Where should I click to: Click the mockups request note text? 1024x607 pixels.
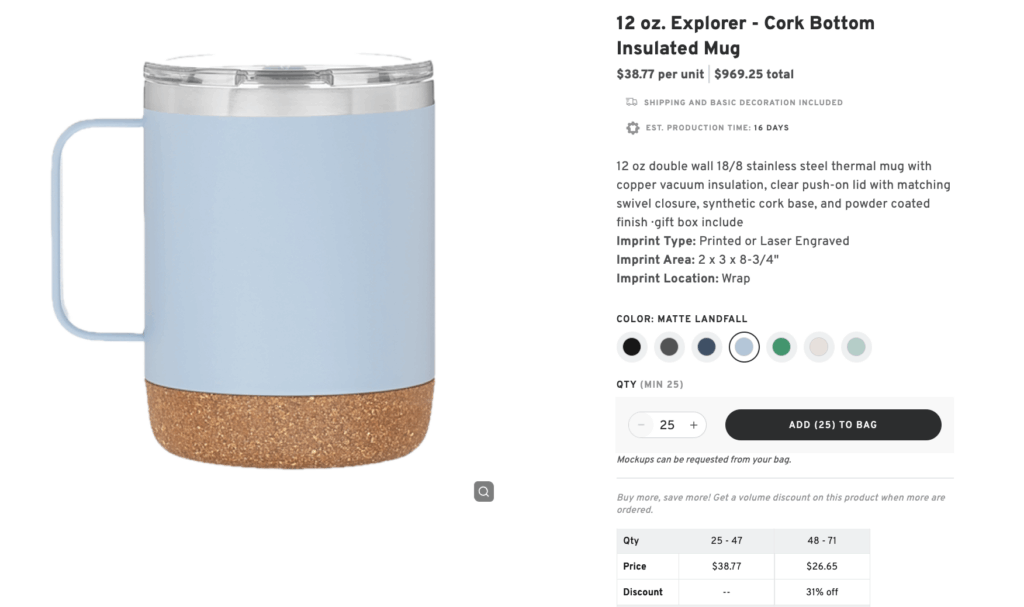coord(703,459)
